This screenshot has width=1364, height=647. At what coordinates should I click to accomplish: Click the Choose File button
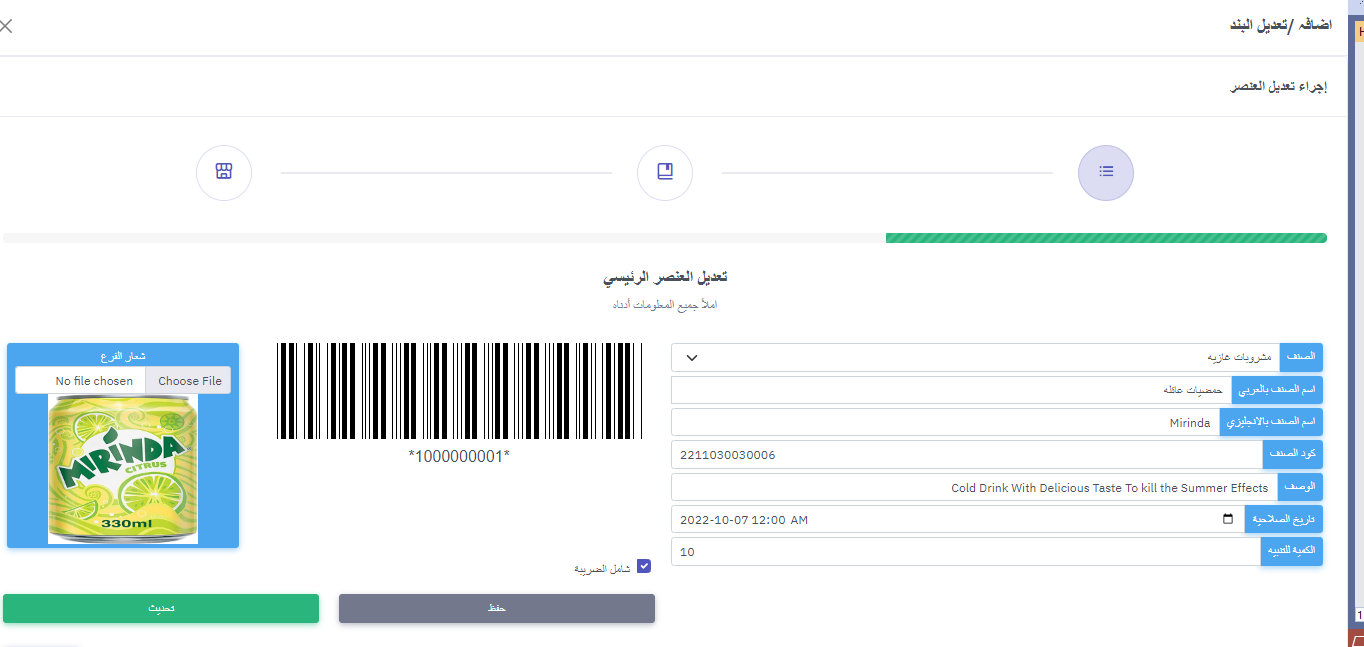(189, 381)
